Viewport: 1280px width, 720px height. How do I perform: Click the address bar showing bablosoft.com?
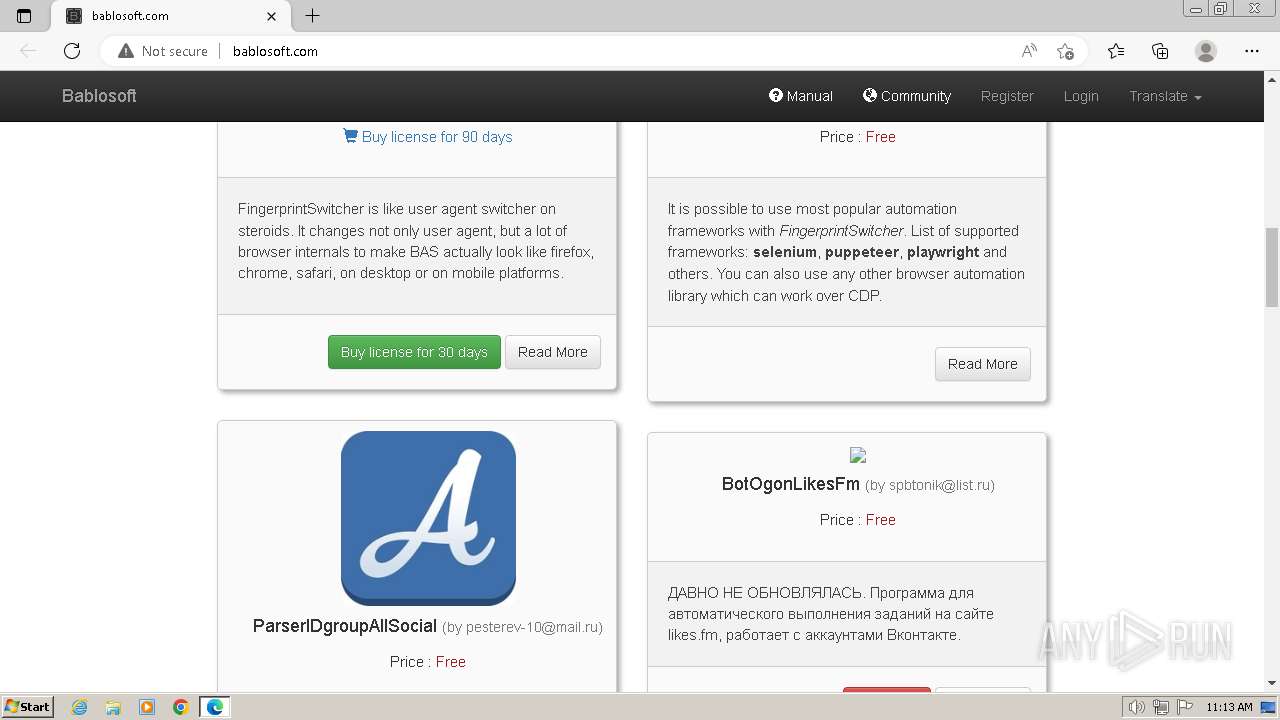(x=275, y=51)
